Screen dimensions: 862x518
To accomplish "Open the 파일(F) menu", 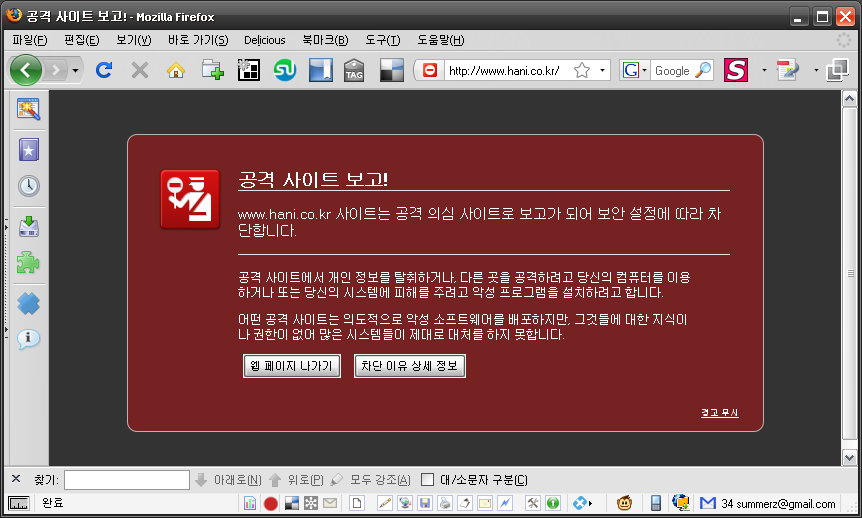I will click(x=30, y=40).
